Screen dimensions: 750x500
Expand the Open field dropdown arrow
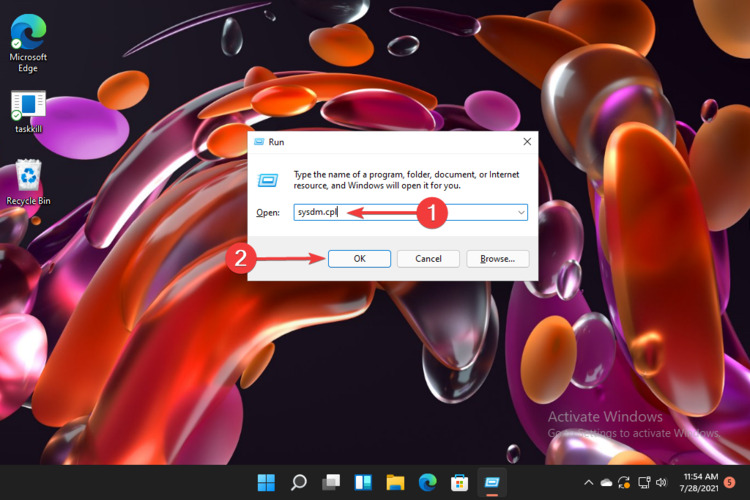521,213
